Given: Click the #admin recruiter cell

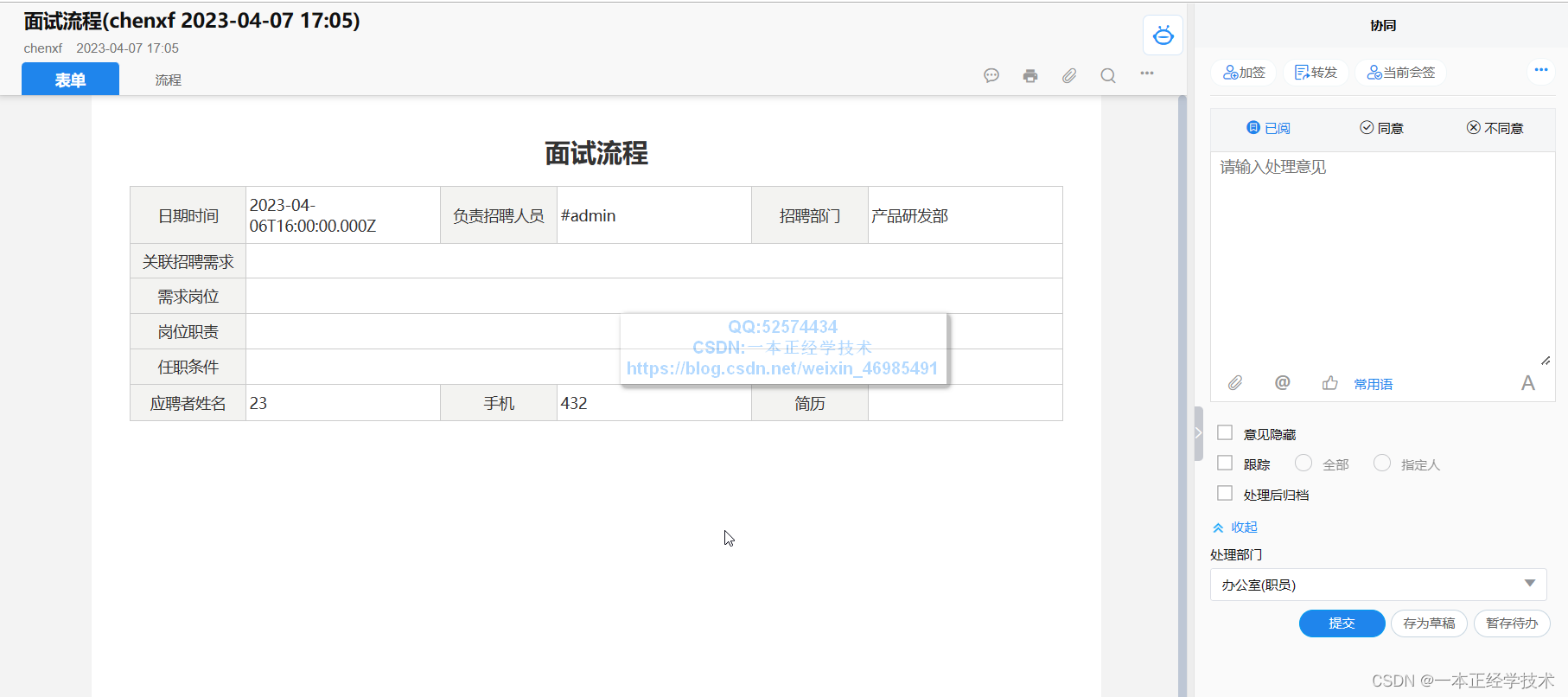Looking at the screenshot, I should 654,215.
